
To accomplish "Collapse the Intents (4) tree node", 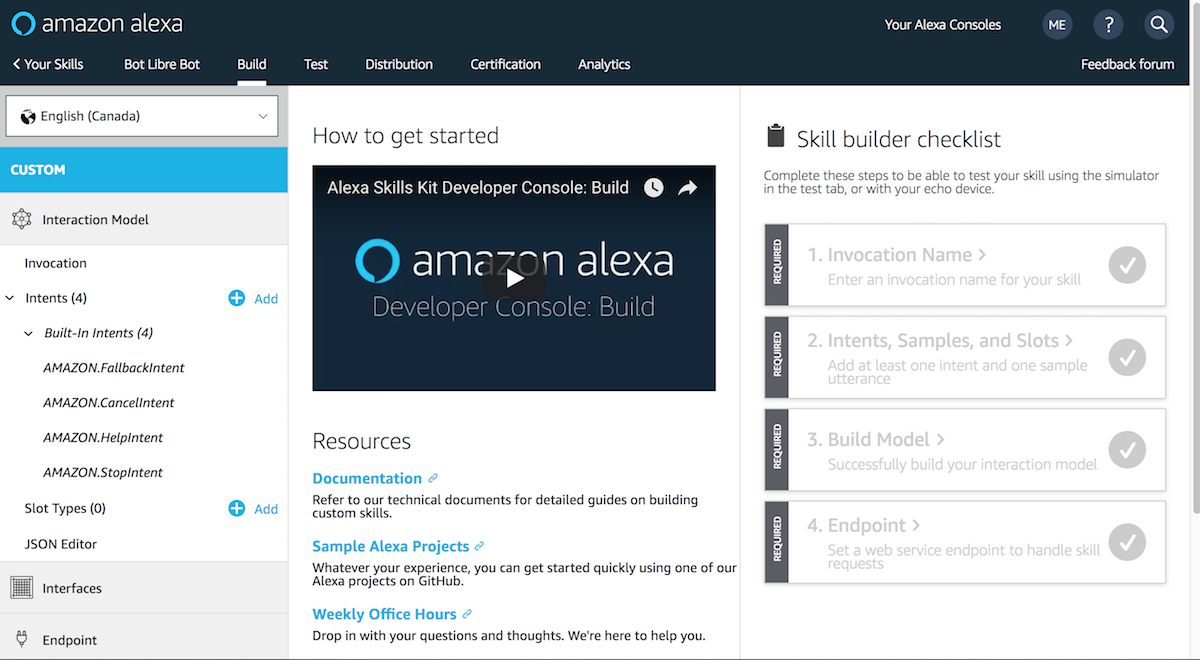I will pos(10,298).
